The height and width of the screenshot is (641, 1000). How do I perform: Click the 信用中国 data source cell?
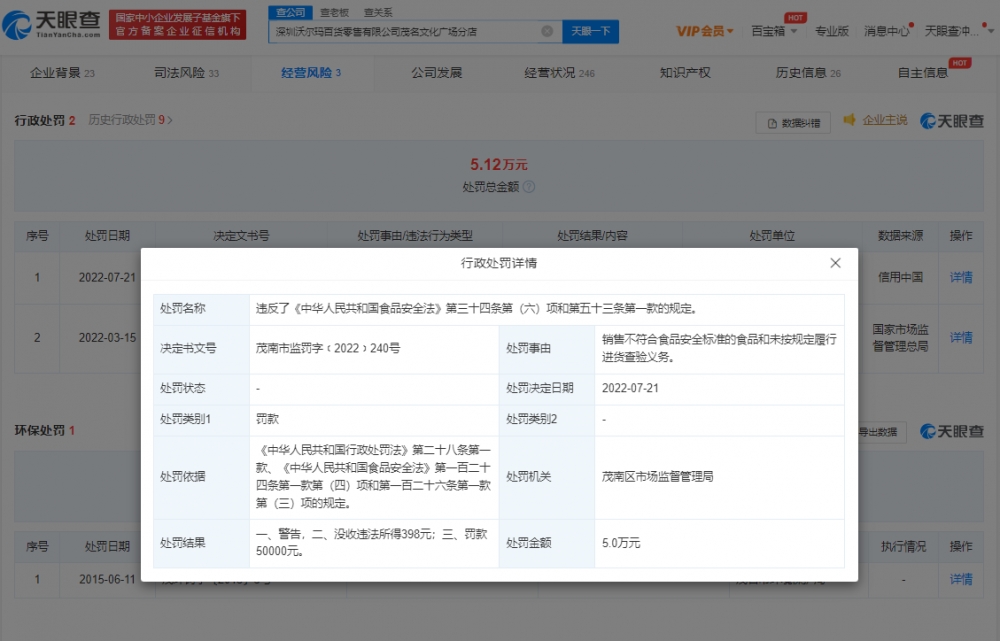(x=900, y=277)
